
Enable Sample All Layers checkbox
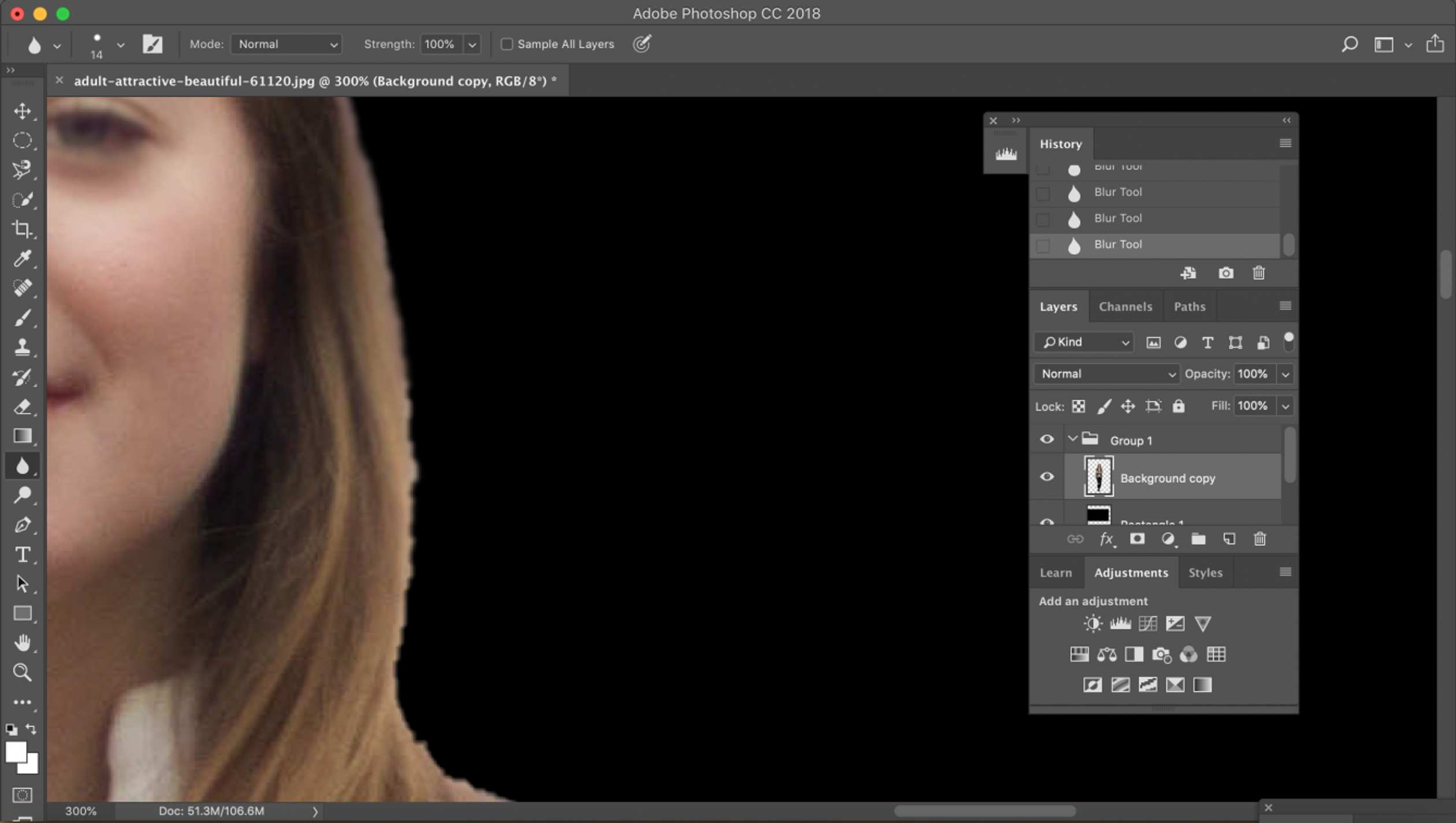click(x=506, y=44)
